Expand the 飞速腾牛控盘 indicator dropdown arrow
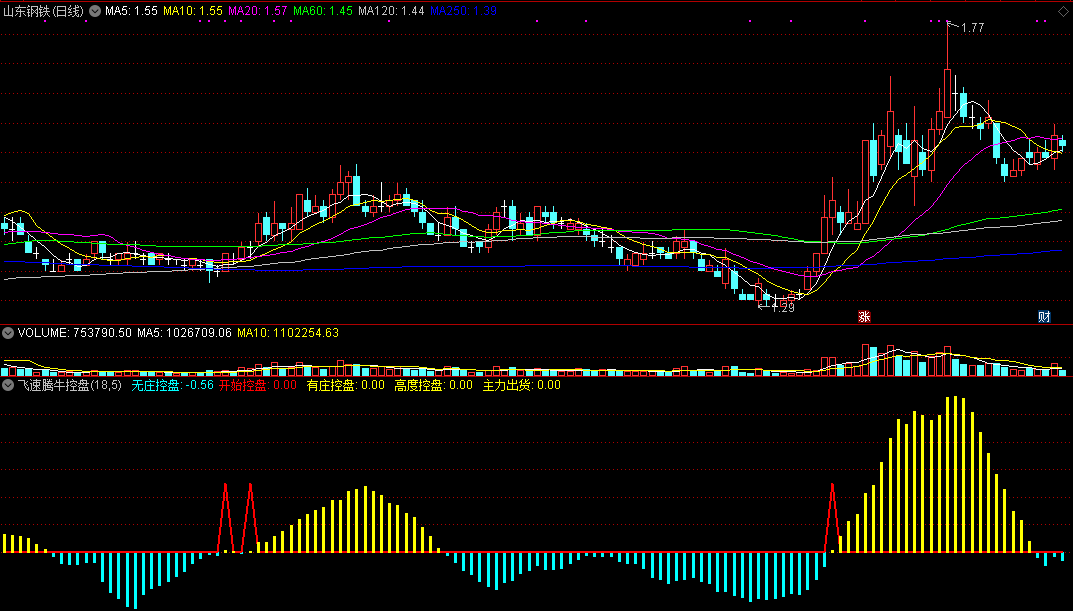 [8, 385]
